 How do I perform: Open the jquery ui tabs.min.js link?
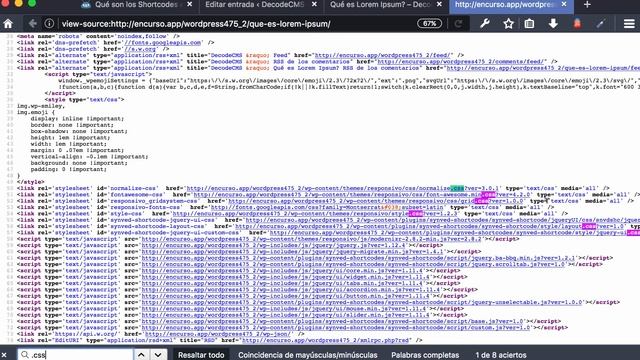282,283
